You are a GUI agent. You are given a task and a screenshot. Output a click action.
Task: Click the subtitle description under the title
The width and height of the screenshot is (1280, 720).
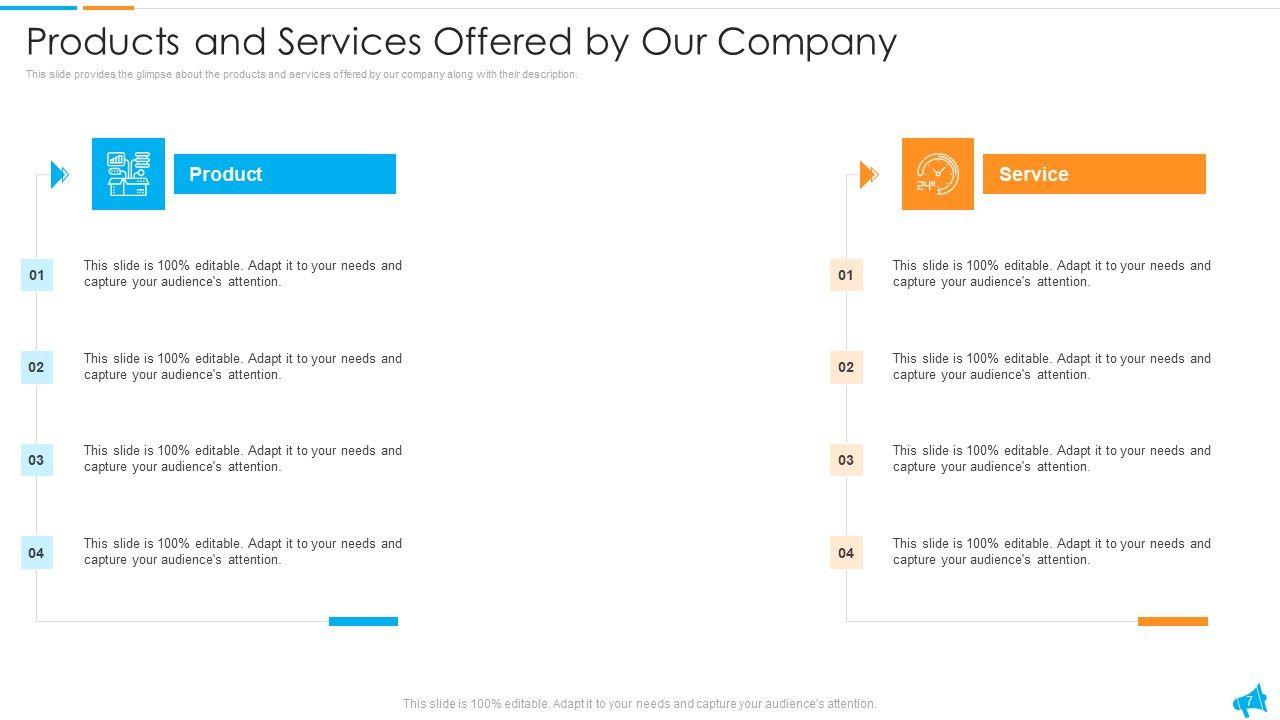tap(301, 75)
